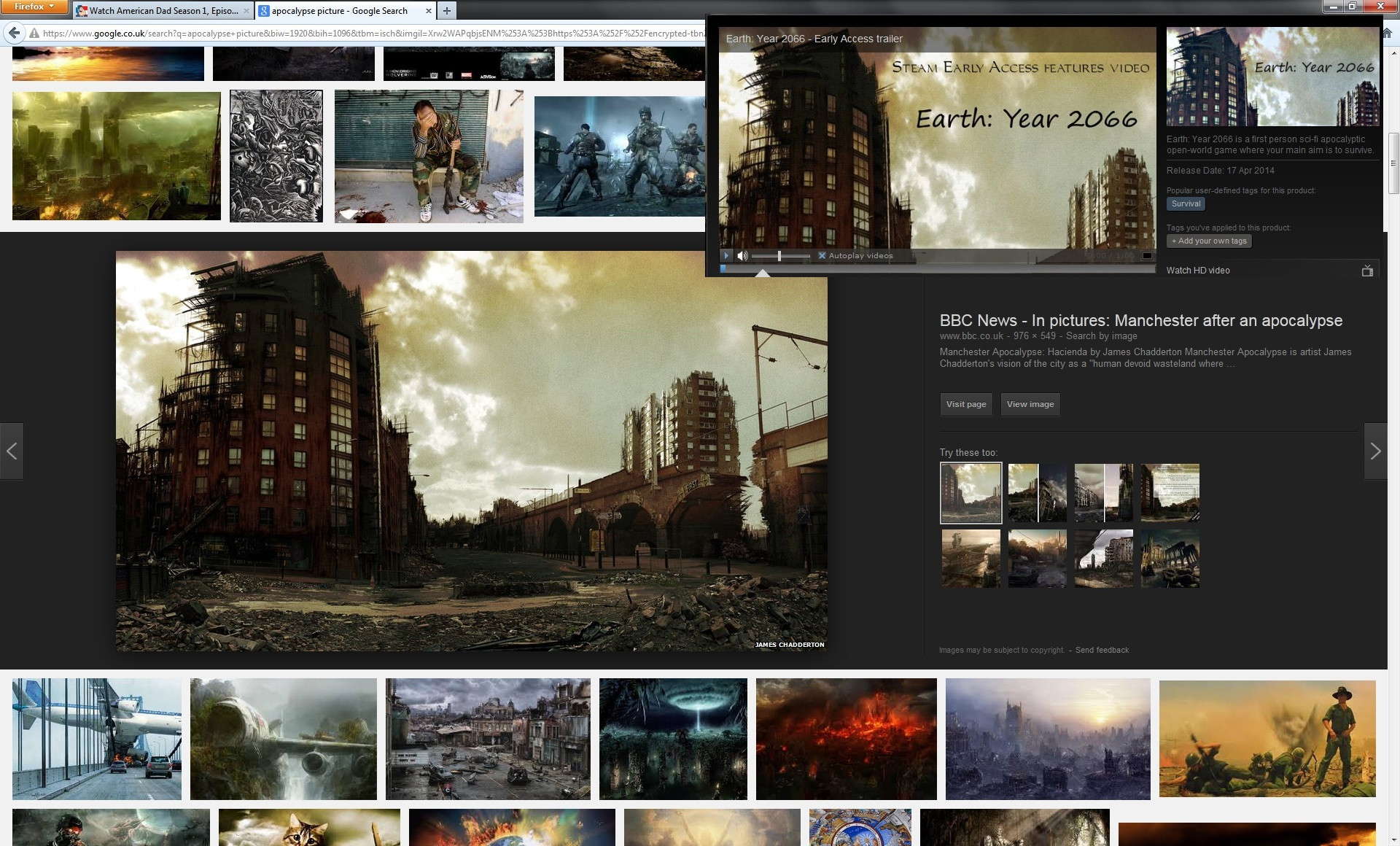Open the armed soldiers game artwork result
This screenshot has width=1400, height=846.
[x=620, y=156]
